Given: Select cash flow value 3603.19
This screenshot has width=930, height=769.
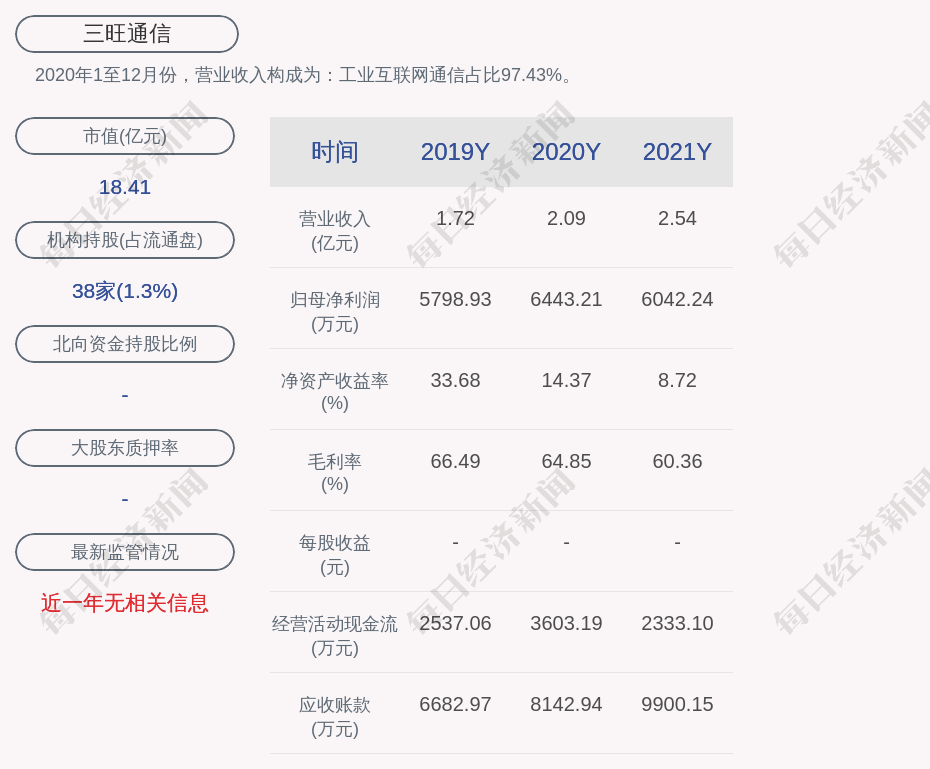Looking at the screenshot, I should pos(566,623).
